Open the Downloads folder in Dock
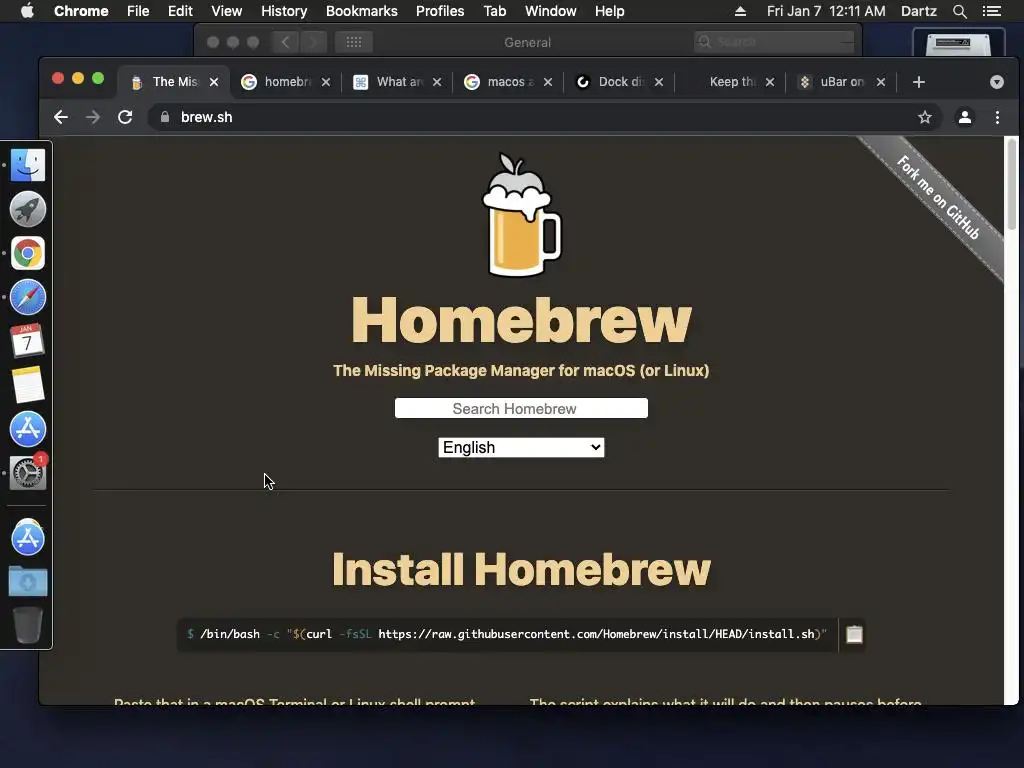The height and width of the screenshot is (768, 1024). pos(27,581)
